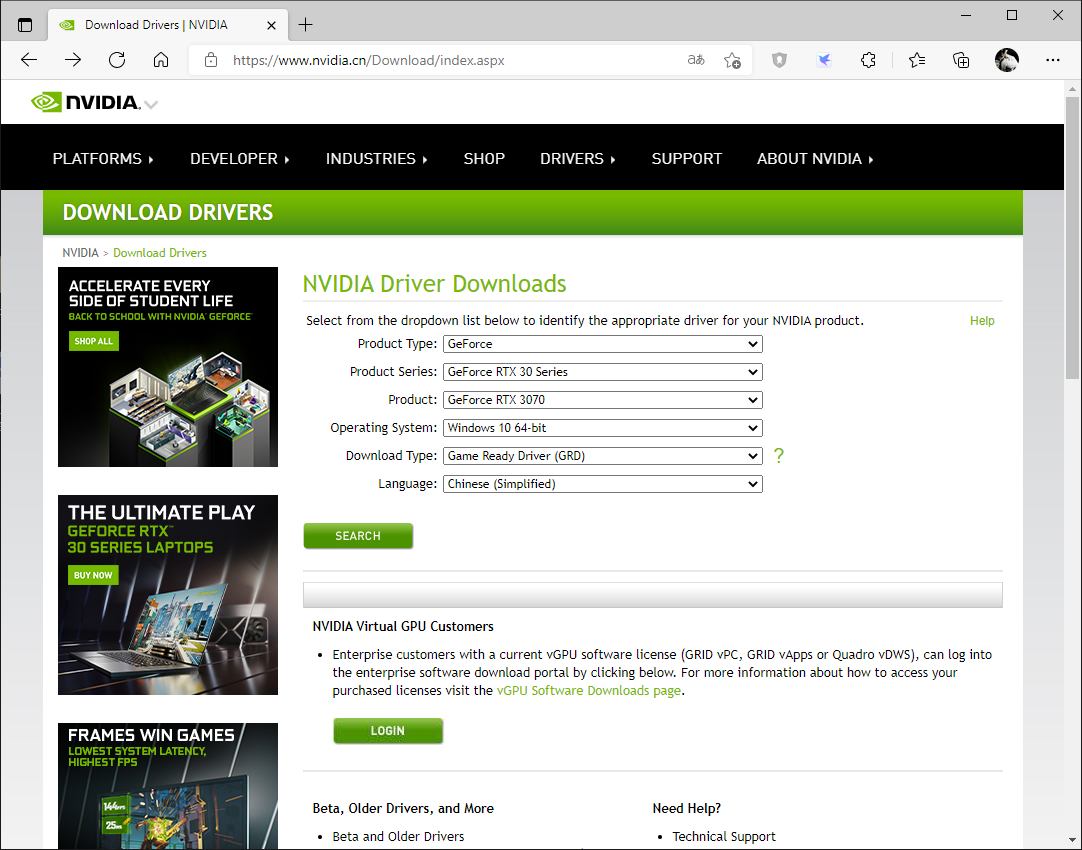Open the Collections icon
The height and width of the screenshot is (850, 1082).
[x=961, y=60]
